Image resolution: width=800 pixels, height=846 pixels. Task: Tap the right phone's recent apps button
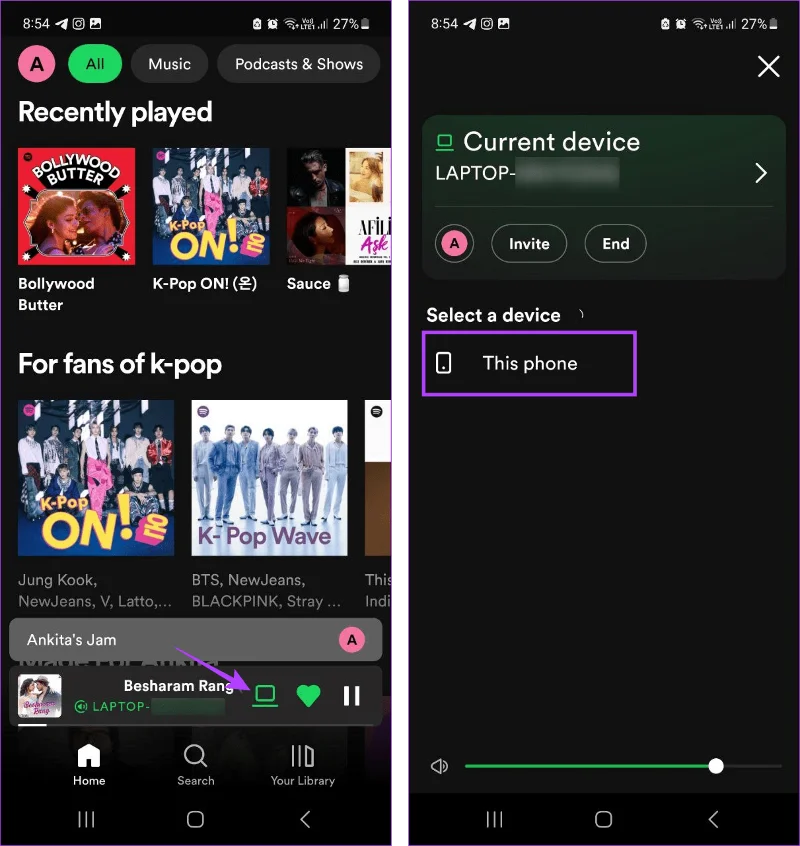coord(494,819)
